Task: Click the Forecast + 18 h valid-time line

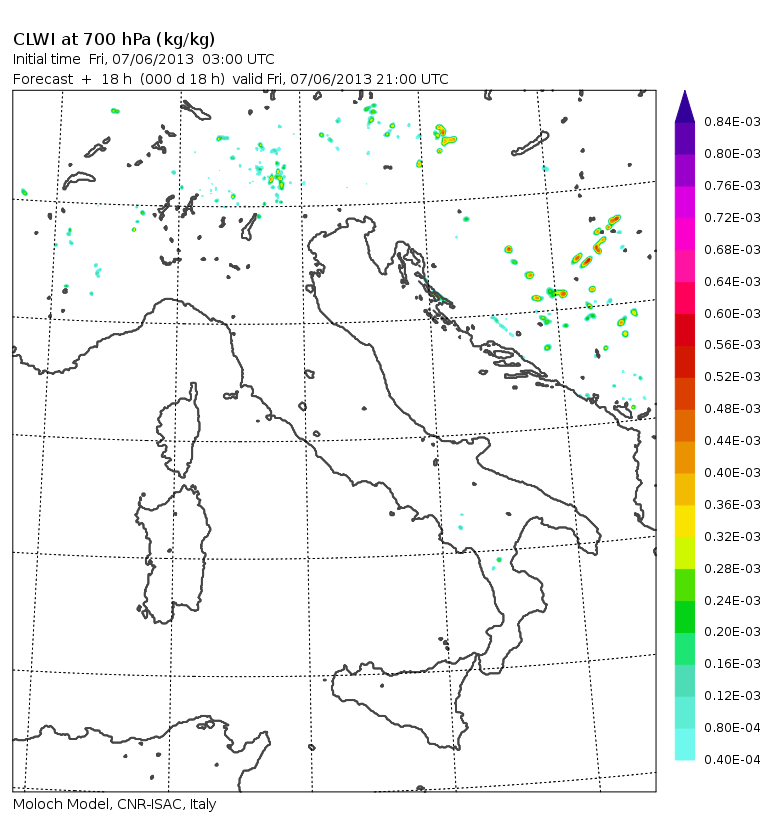Action: tap(230, 79)
